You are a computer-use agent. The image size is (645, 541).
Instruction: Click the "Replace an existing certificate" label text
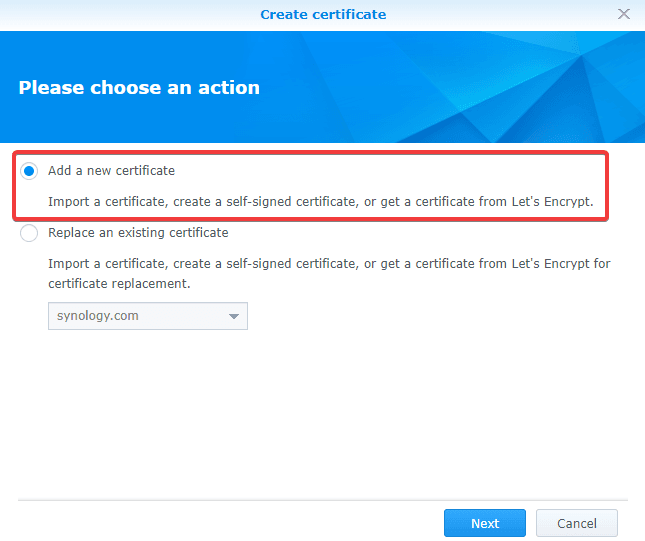(x=138, y=233)
